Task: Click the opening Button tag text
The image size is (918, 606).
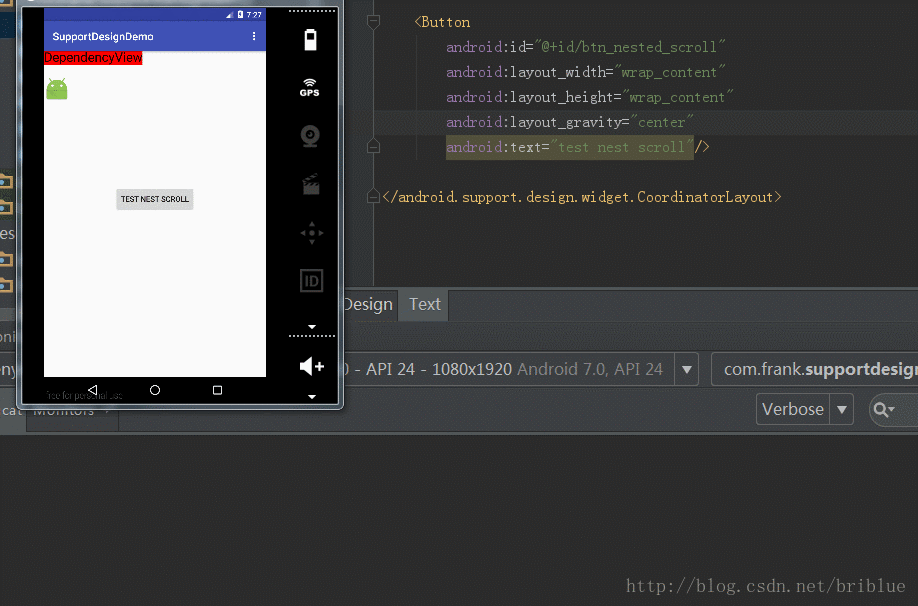Action: pos(442,22)
